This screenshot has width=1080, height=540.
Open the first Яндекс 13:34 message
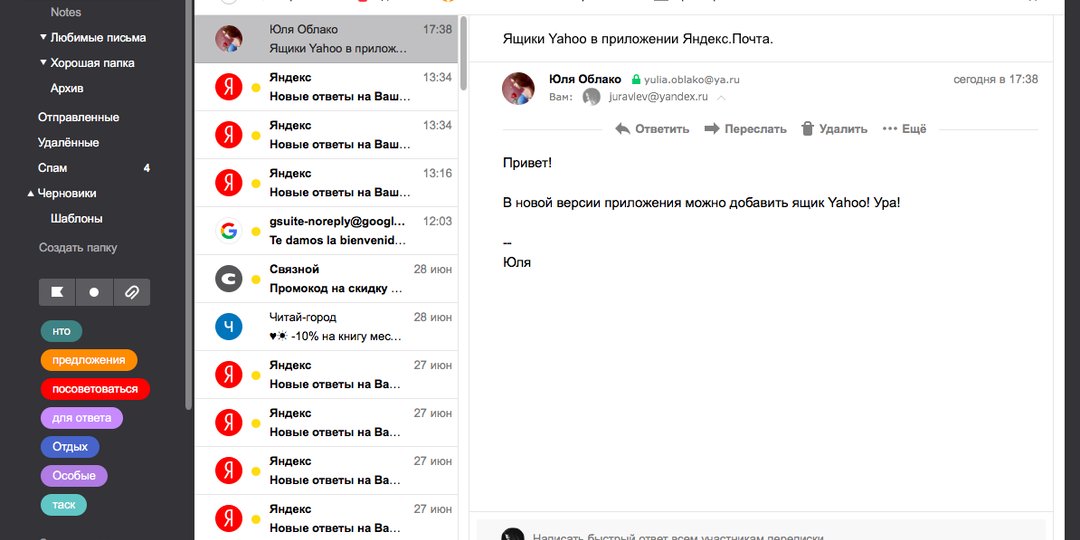tap(326, 87)
